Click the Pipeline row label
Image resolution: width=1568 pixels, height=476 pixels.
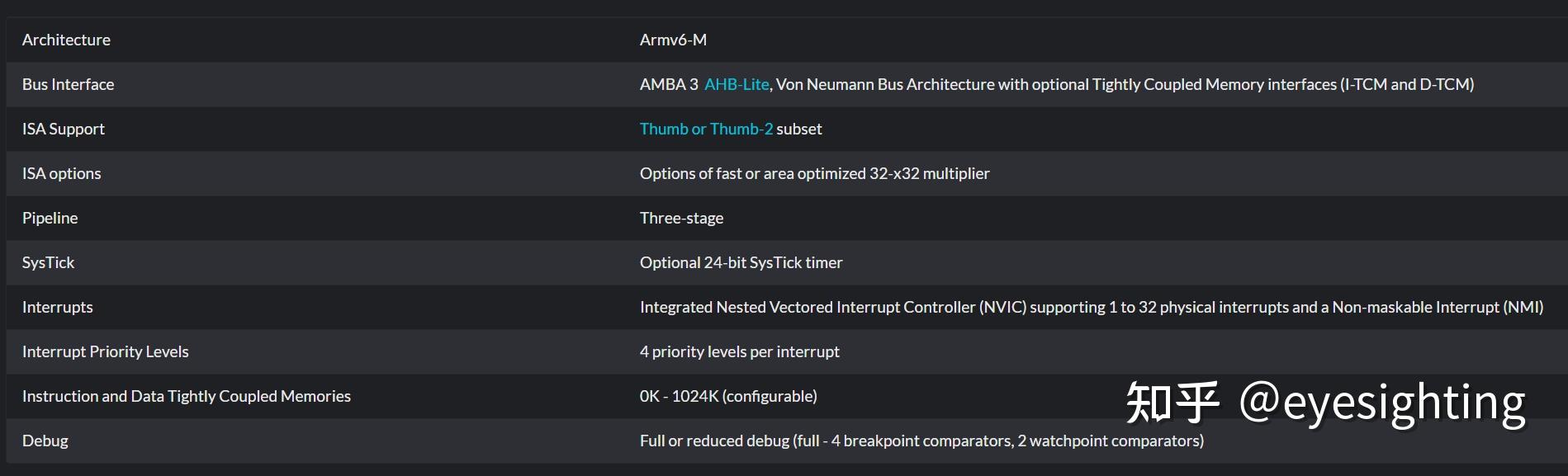(50, 218)
